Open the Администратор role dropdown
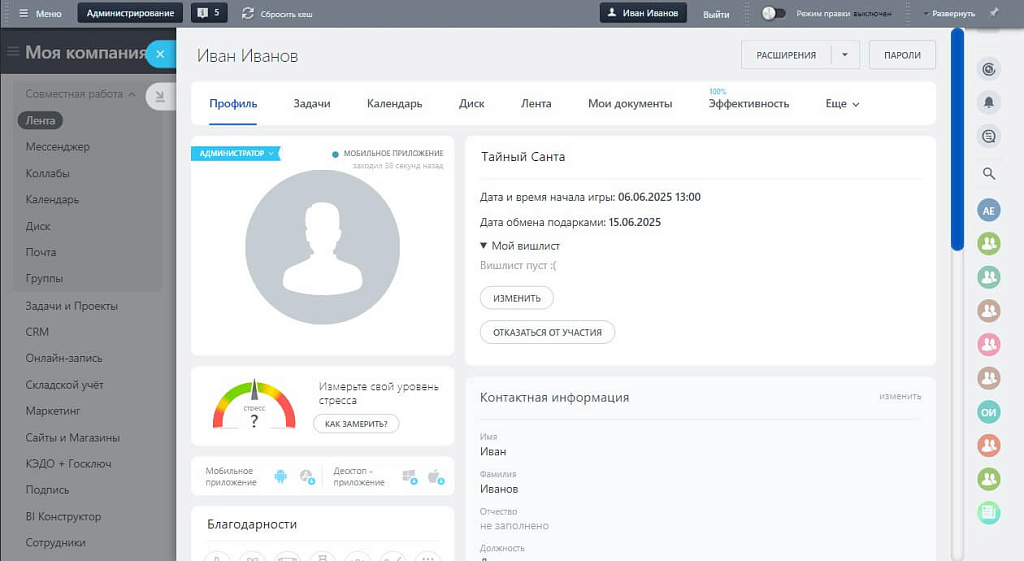The height and width of the screenshot is (561, 1024). 235,153
